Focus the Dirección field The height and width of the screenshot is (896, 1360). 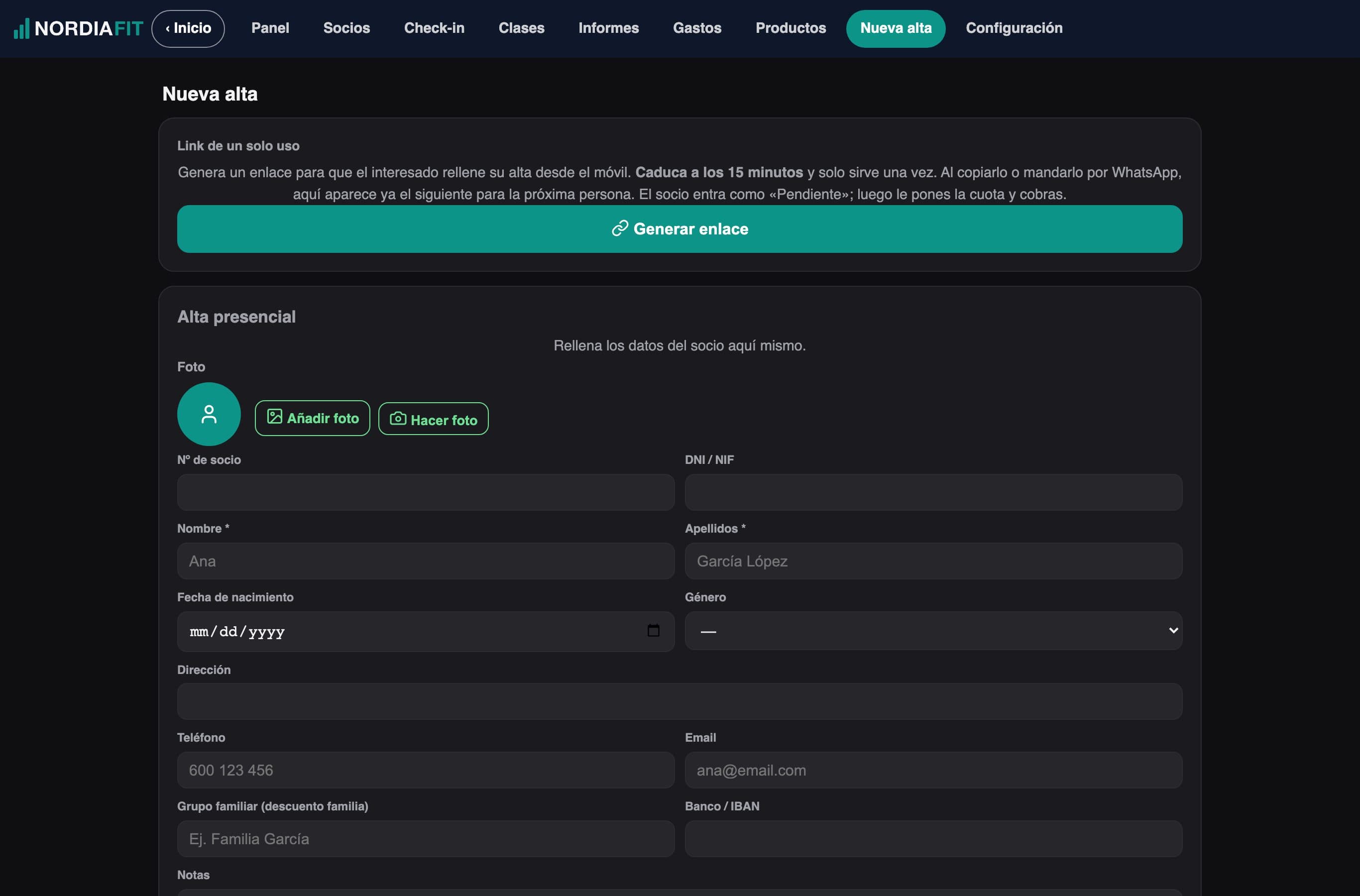click(680, 702)
